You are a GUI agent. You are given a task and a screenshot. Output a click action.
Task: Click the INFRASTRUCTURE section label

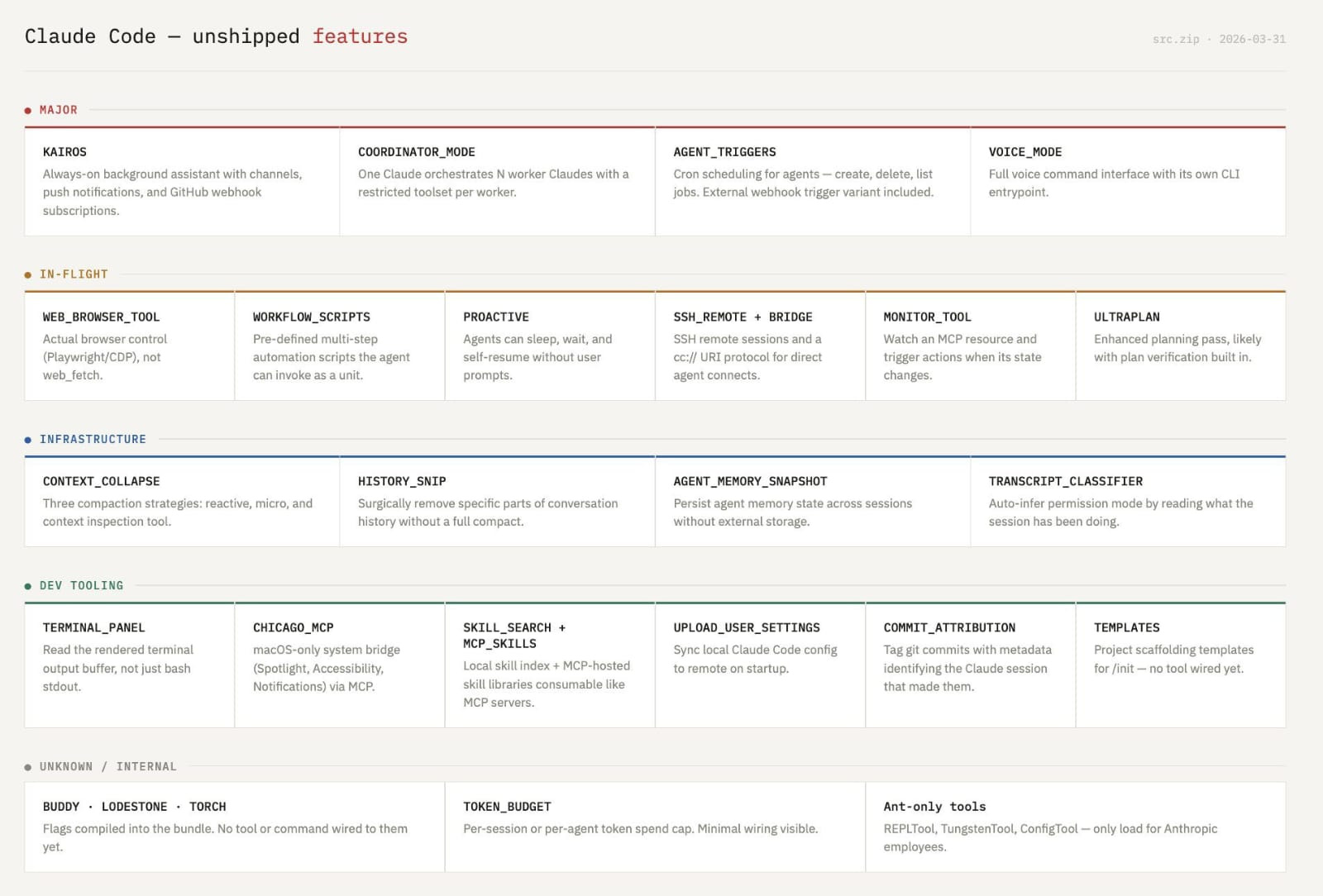coord(93,439)
